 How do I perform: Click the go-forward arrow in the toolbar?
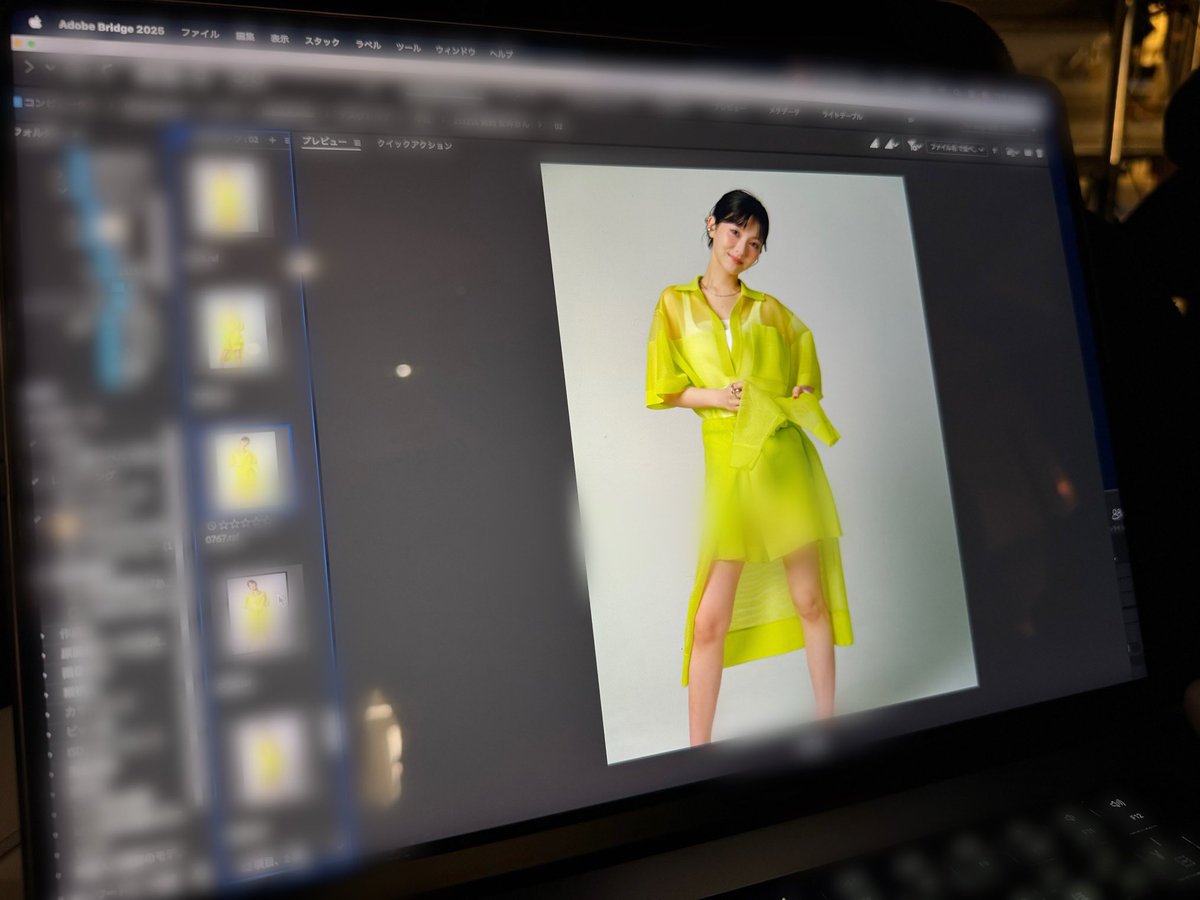point(29,67)
